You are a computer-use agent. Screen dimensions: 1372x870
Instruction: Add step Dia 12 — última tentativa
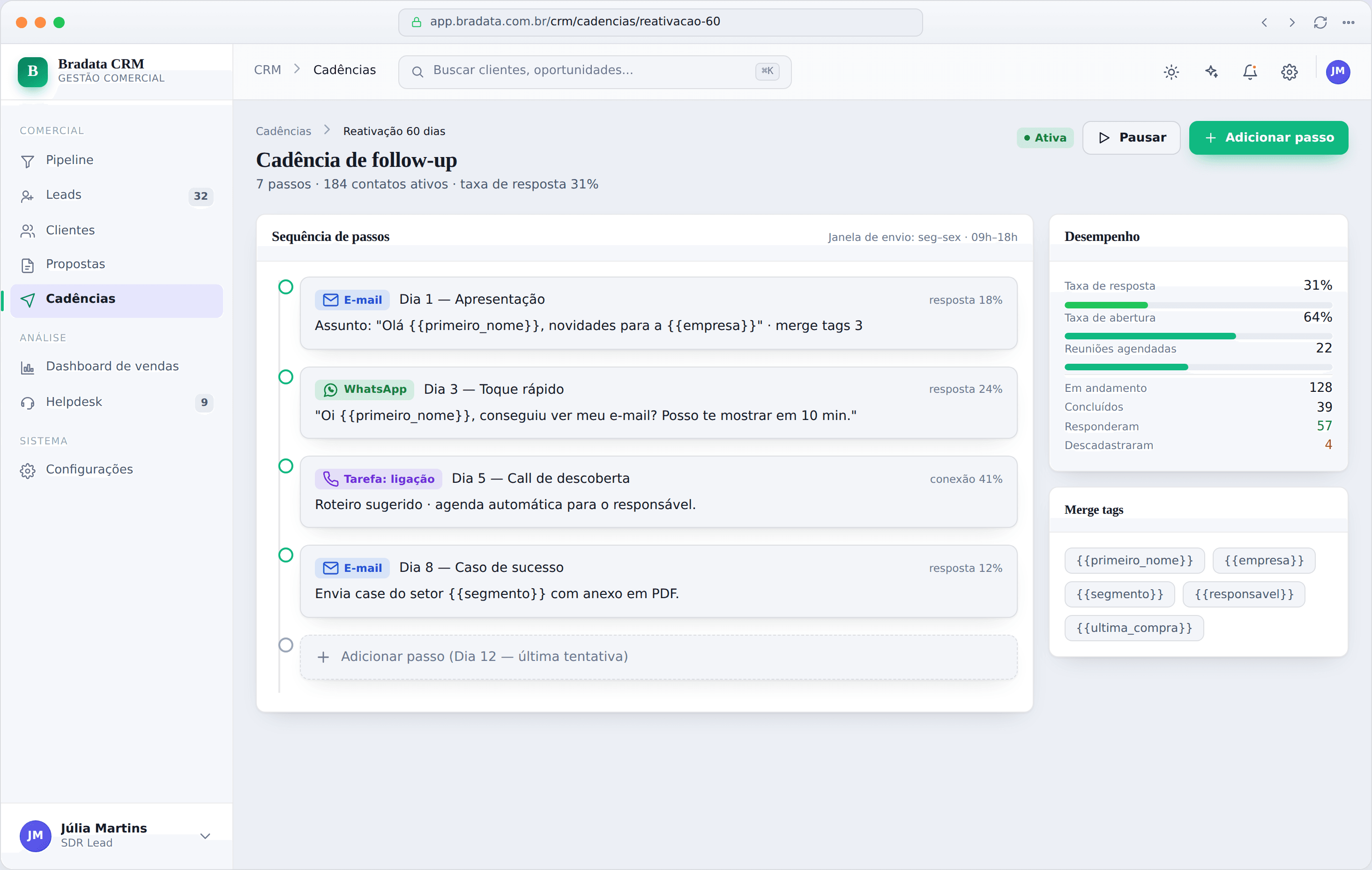[658, 657]
